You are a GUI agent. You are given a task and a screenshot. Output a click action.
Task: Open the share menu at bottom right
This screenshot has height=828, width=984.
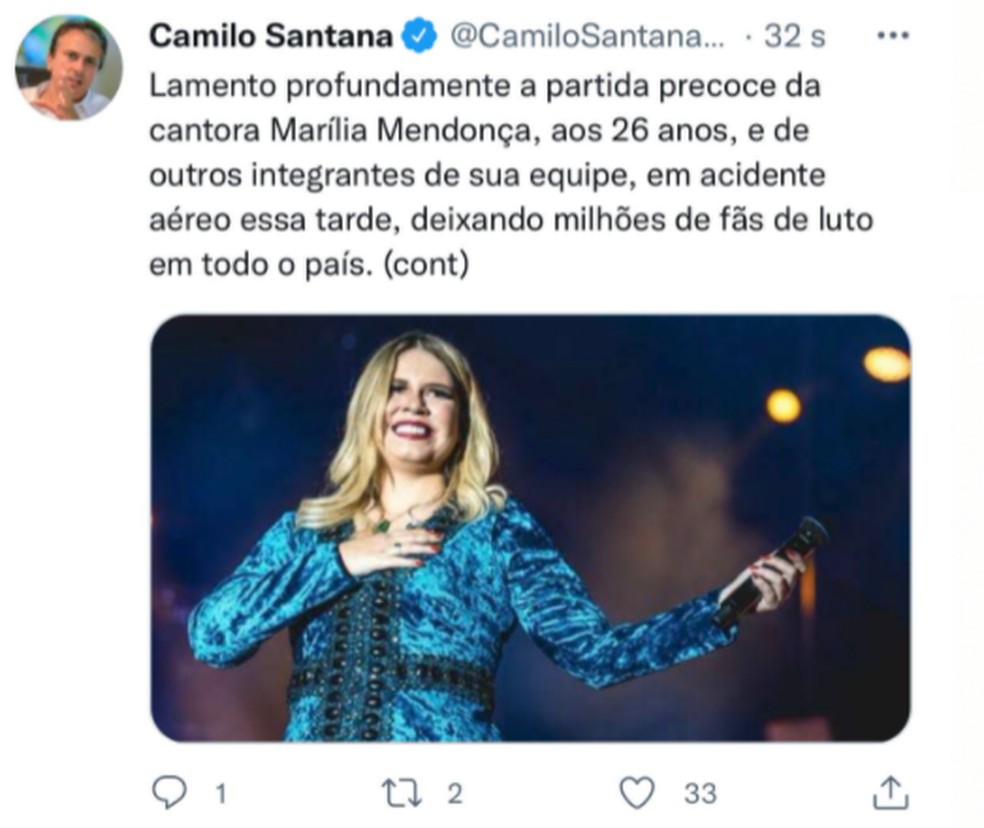(891, 791)
